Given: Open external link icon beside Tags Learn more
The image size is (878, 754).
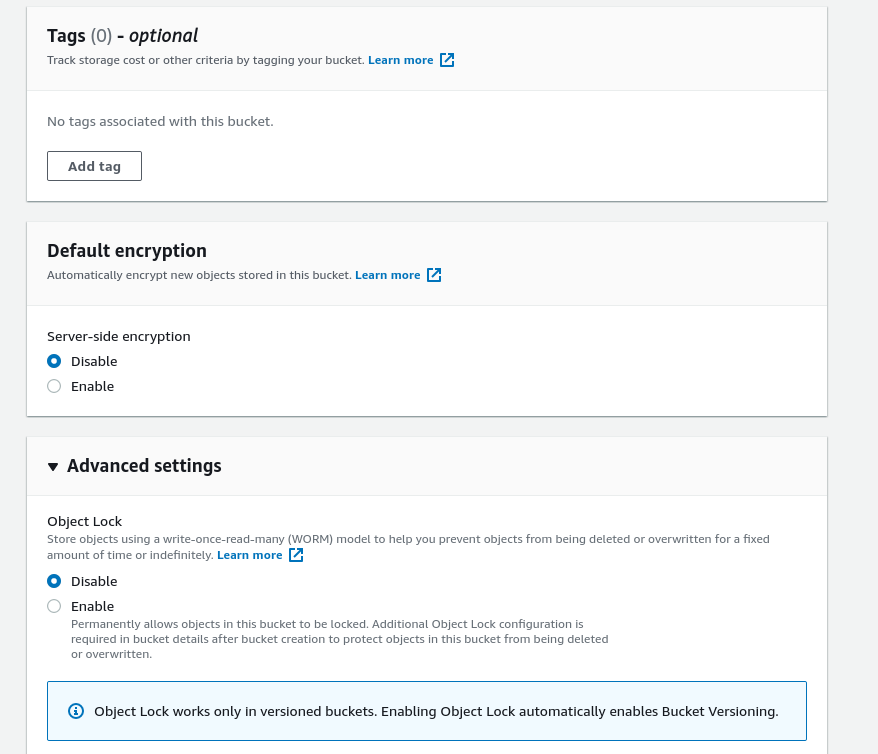Looking at the screenshot, I should click(x=447, y=60).
